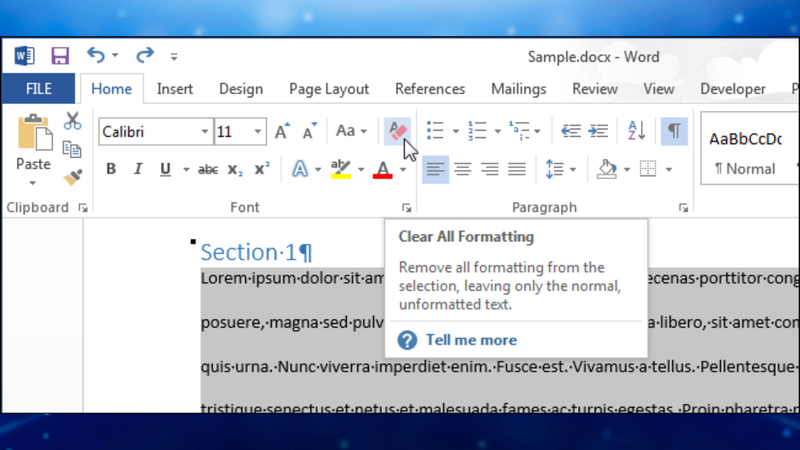
Task: Open the Clipboard pane launcher
Action: pos(83,208)
